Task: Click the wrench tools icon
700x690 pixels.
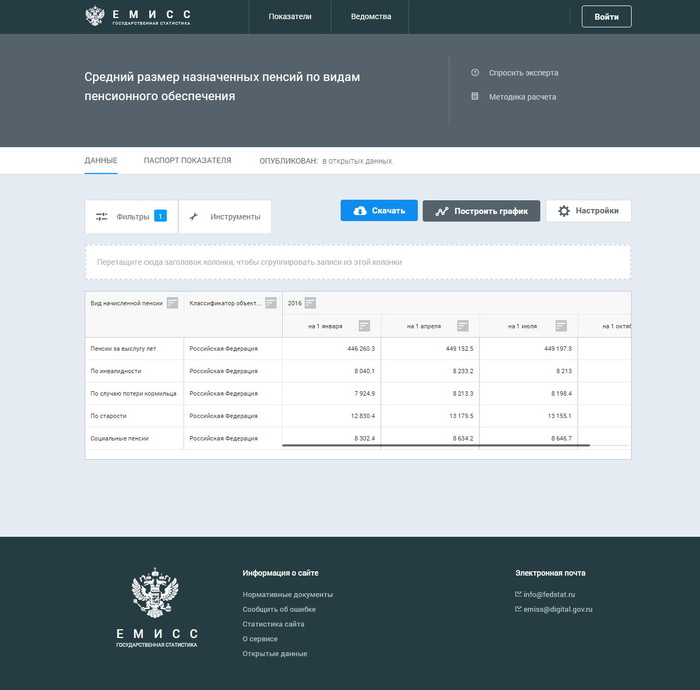Action: point(193,216)
